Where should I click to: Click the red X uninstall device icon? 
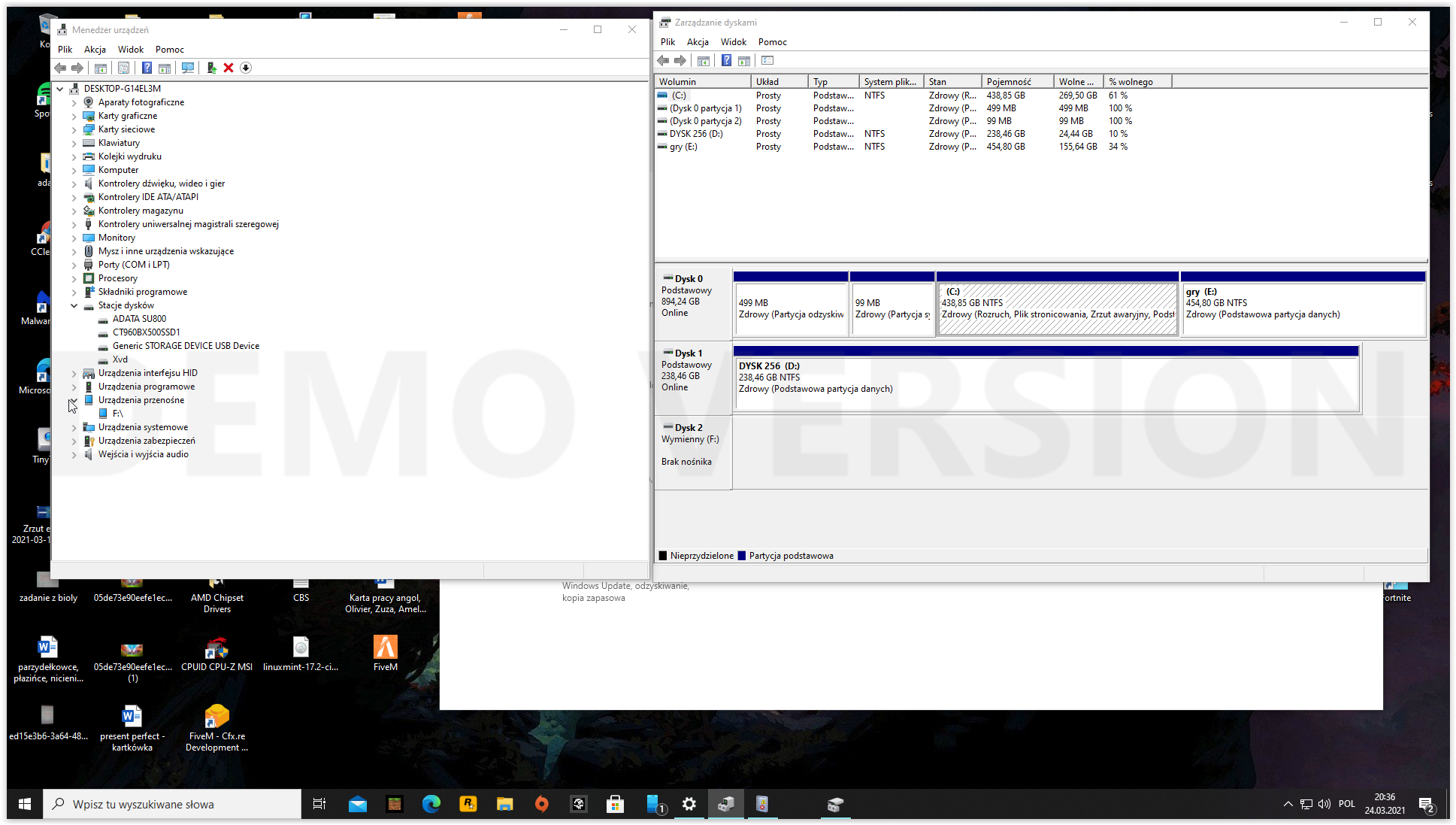pos(229,68)
